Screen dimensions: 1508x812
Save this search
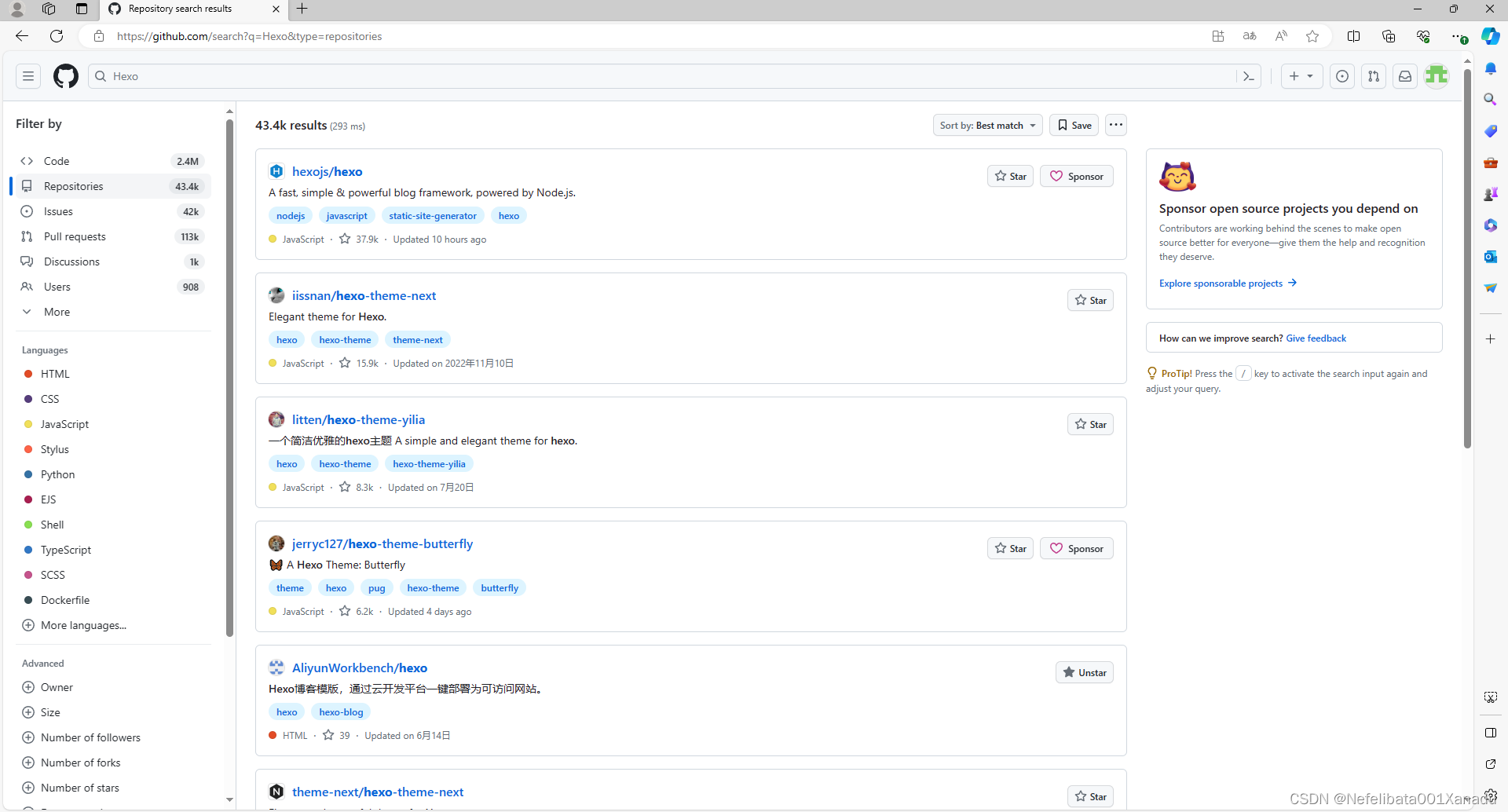coord(1074,125)
